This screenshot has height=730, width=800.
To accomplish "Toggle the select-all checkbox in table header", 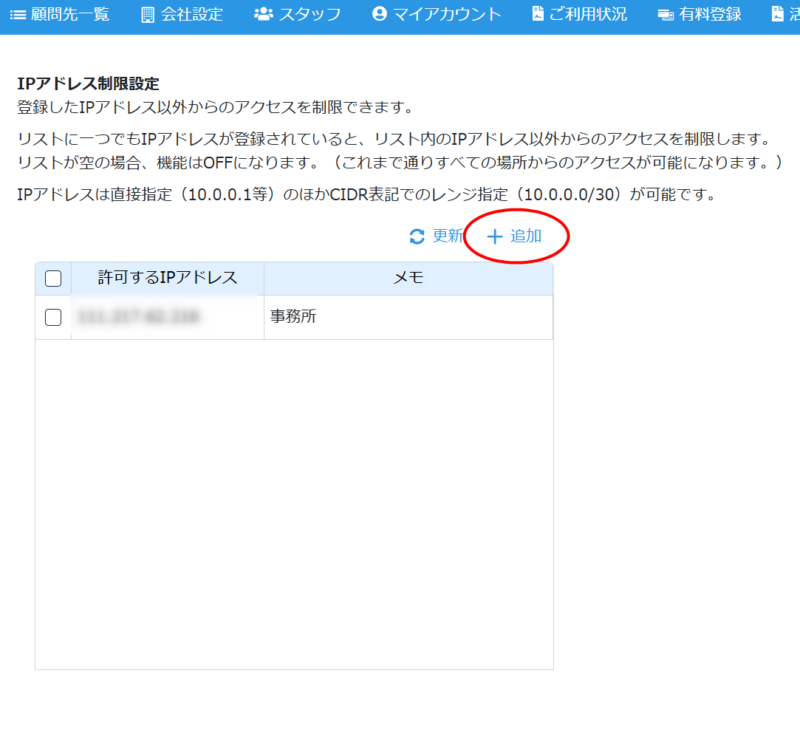I will click(x=53, y=279).
